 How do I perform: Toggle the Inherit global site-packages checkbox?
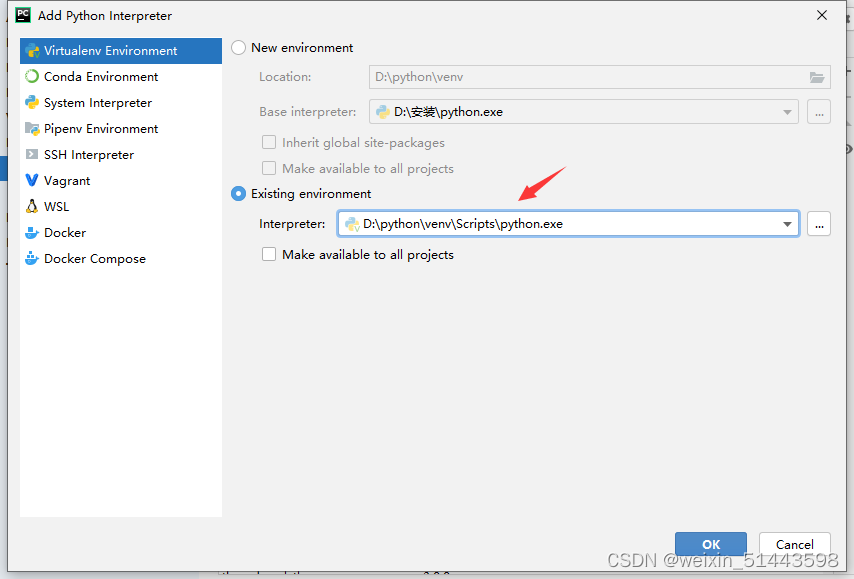[x=269, y=142]
